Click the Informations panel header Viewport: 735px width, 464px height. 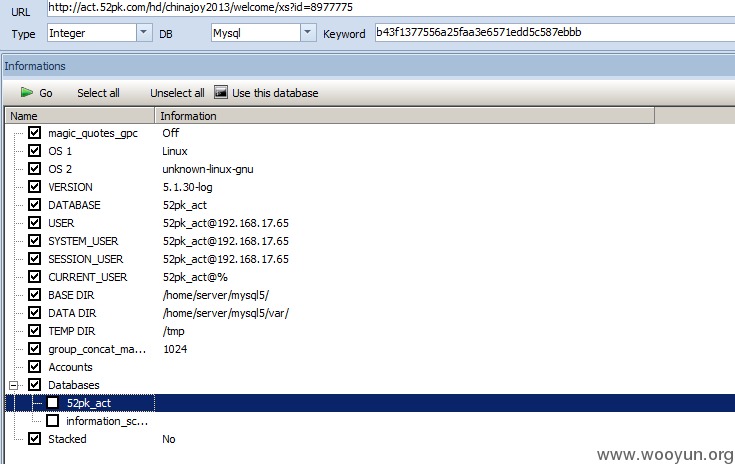coord(368,66)
